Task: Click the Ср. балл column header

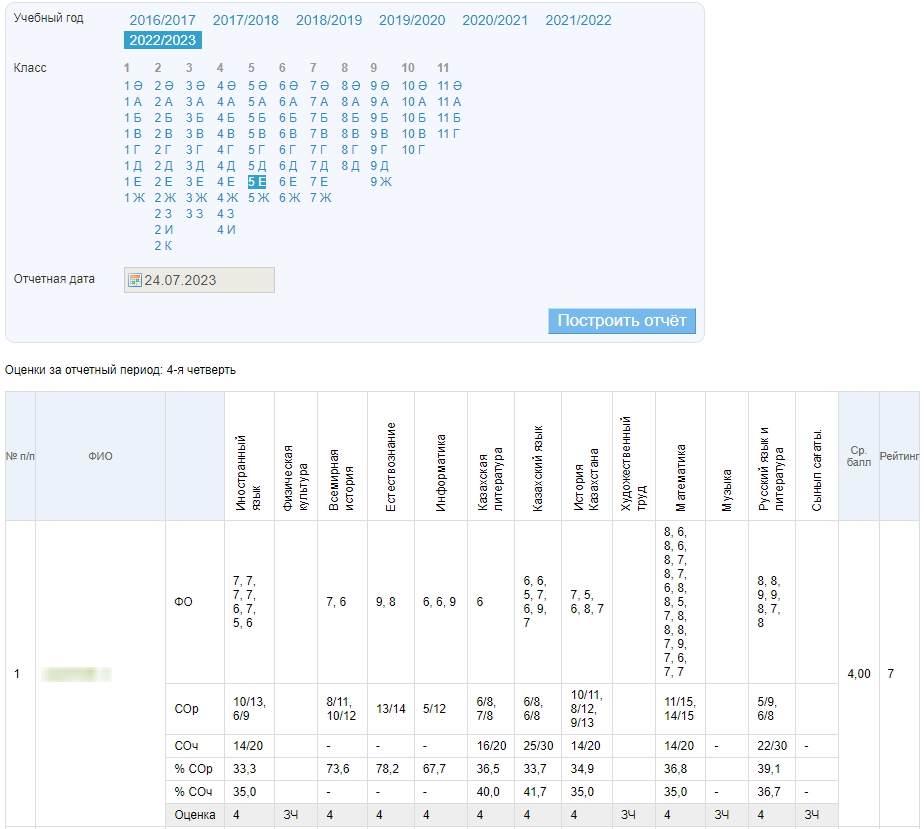Action: (859, 456)
